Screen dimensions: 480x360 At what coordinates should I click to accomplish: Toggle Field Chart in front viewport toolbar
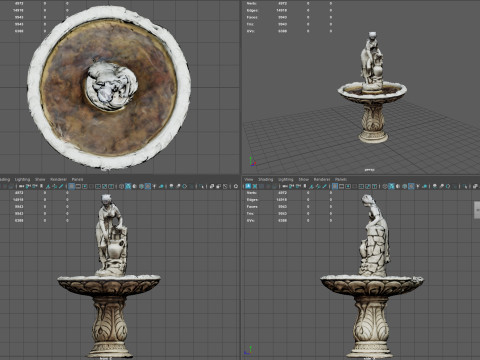point(98,186)
